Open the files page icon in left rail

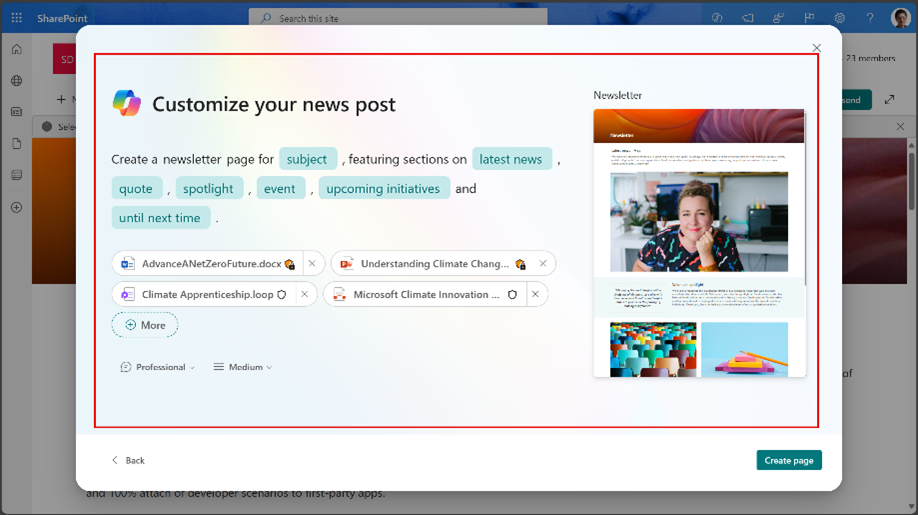coord(16,143)
